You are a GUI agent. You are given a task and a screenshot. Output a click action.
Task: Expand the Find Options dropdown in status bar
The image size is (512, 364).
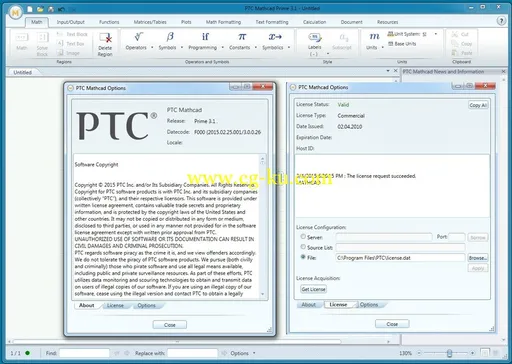(254, 353)
